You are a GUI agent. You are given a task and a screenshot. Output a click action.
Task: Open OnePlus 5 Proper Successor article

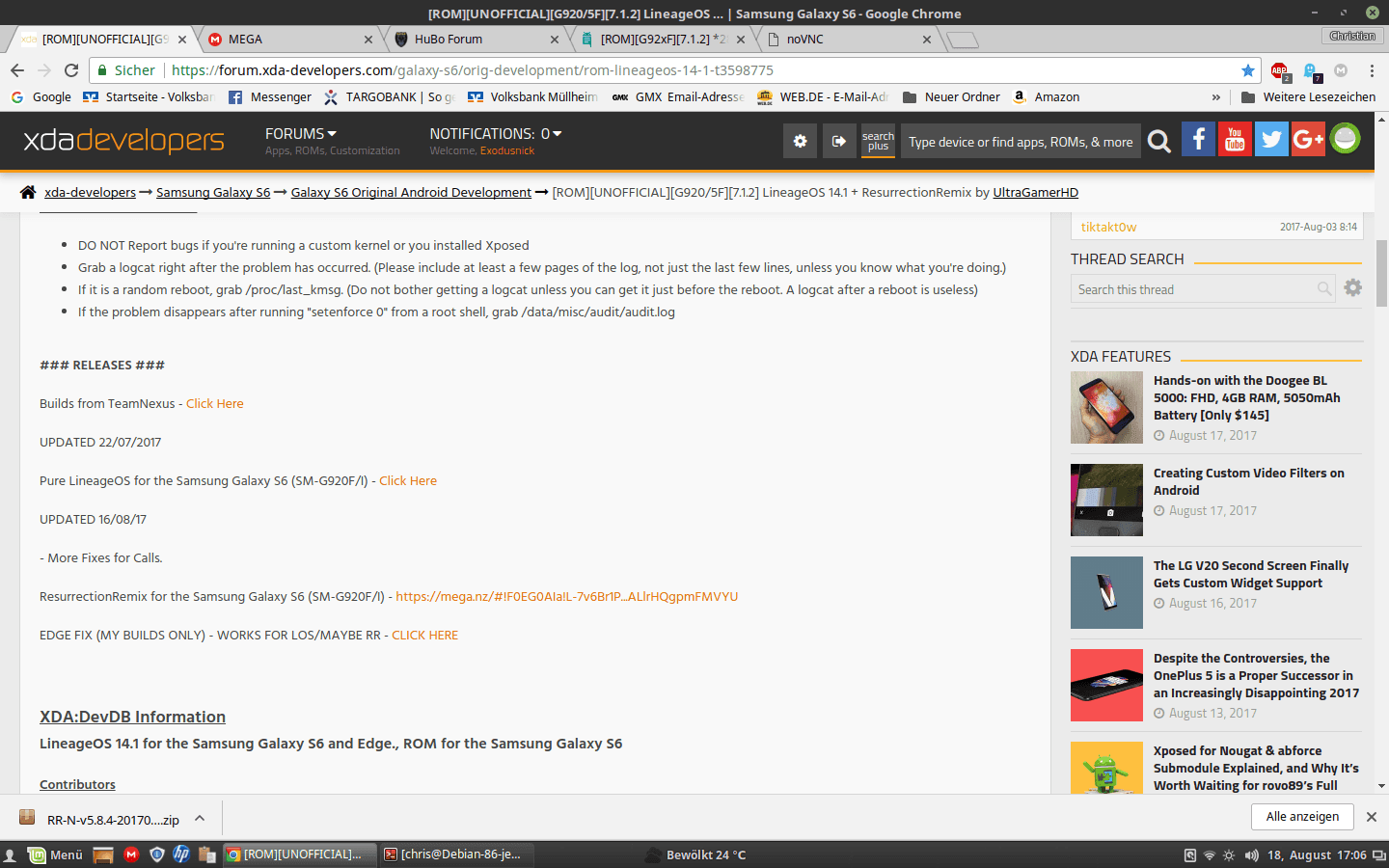pyautogui.click(x=1256, y=676)
